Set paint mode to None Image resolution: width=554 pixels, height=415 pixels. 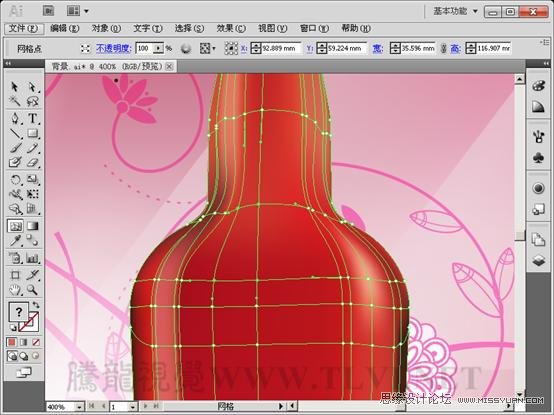[36, 342]
